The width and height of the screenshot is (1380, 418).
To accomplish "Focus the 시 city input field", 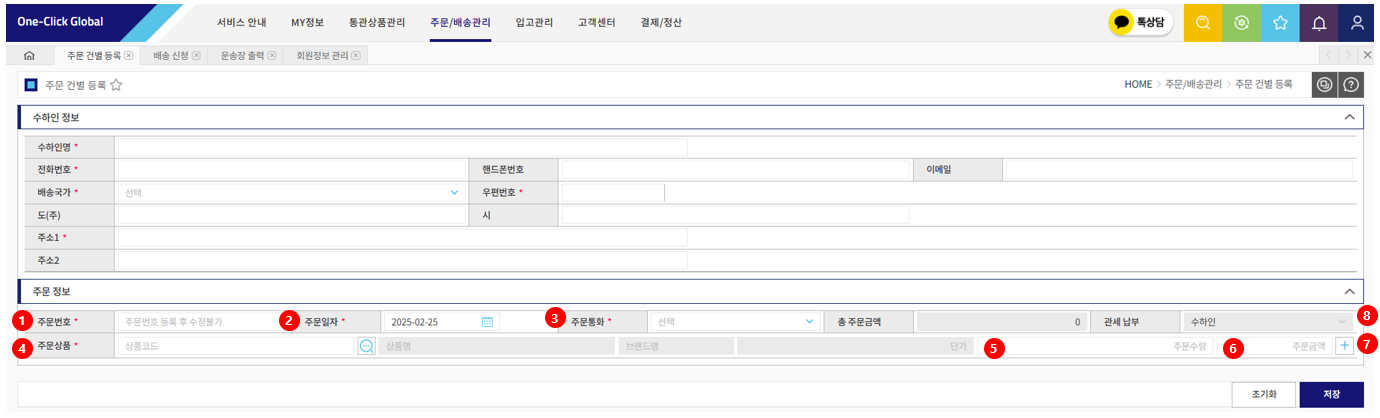I will 735,215.
